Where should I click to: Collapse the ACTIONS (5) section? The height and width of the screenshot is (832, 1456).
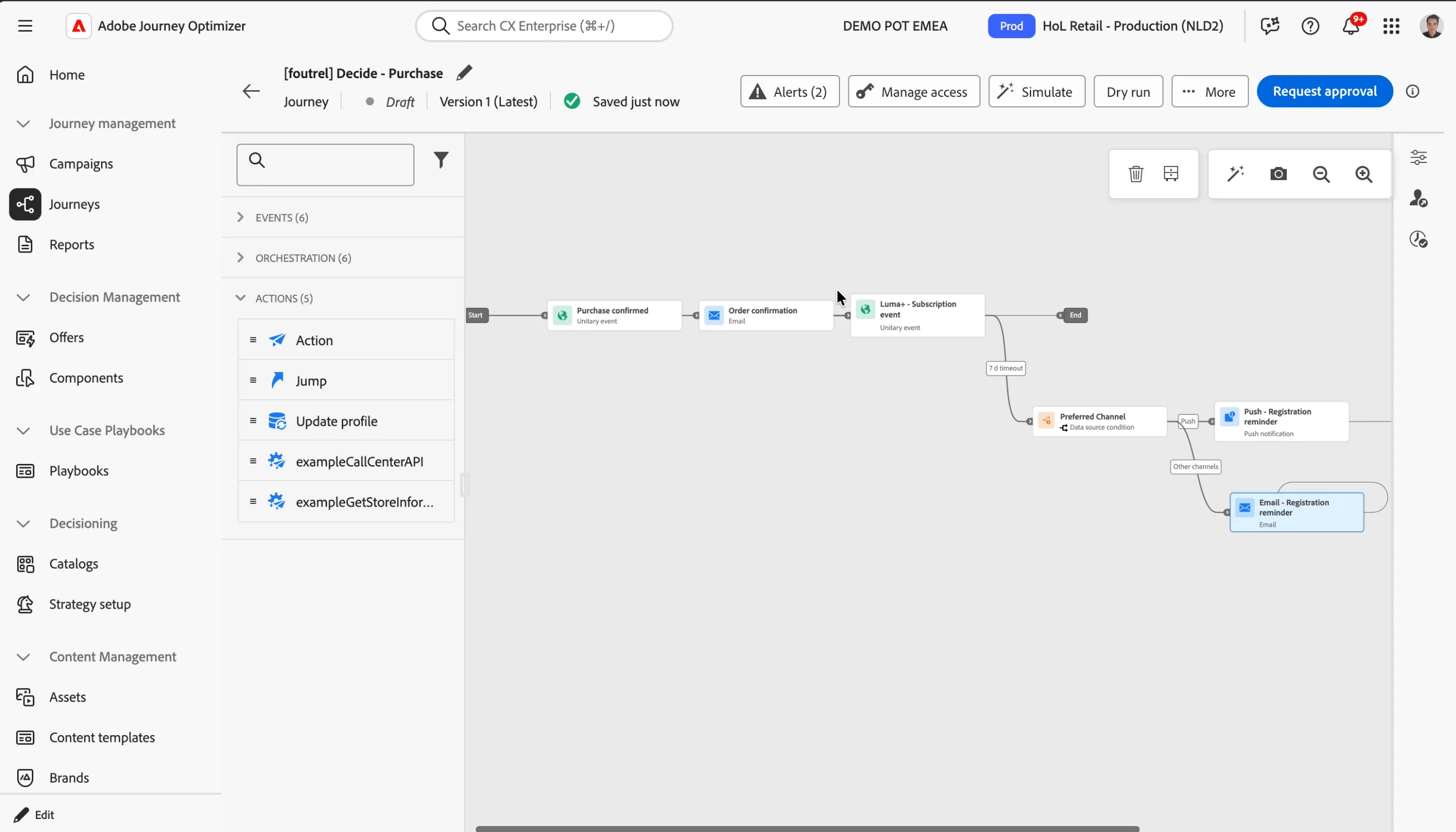tap(342, 298)
